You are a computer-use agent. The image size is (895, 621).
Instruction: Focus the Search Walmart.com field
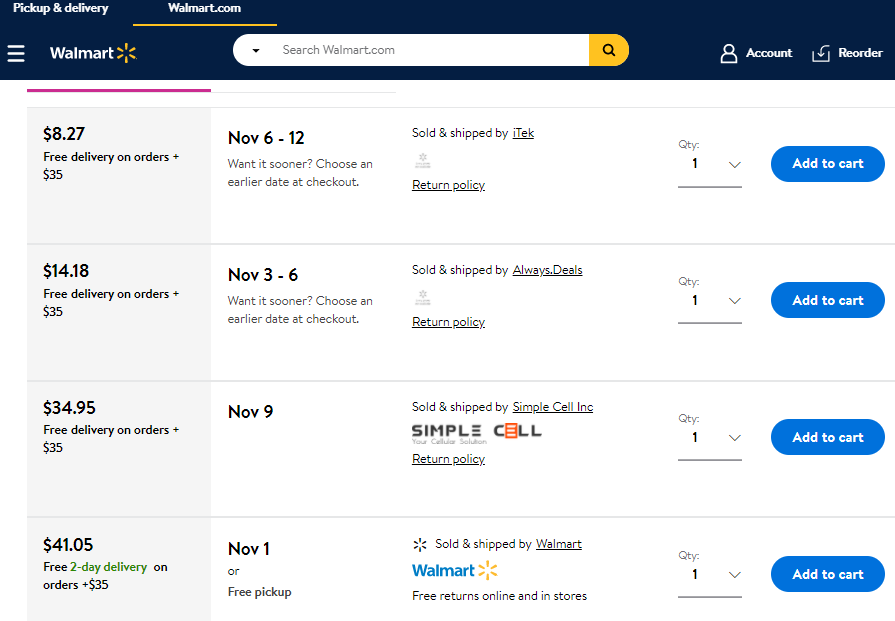click(x=431, y=50)
